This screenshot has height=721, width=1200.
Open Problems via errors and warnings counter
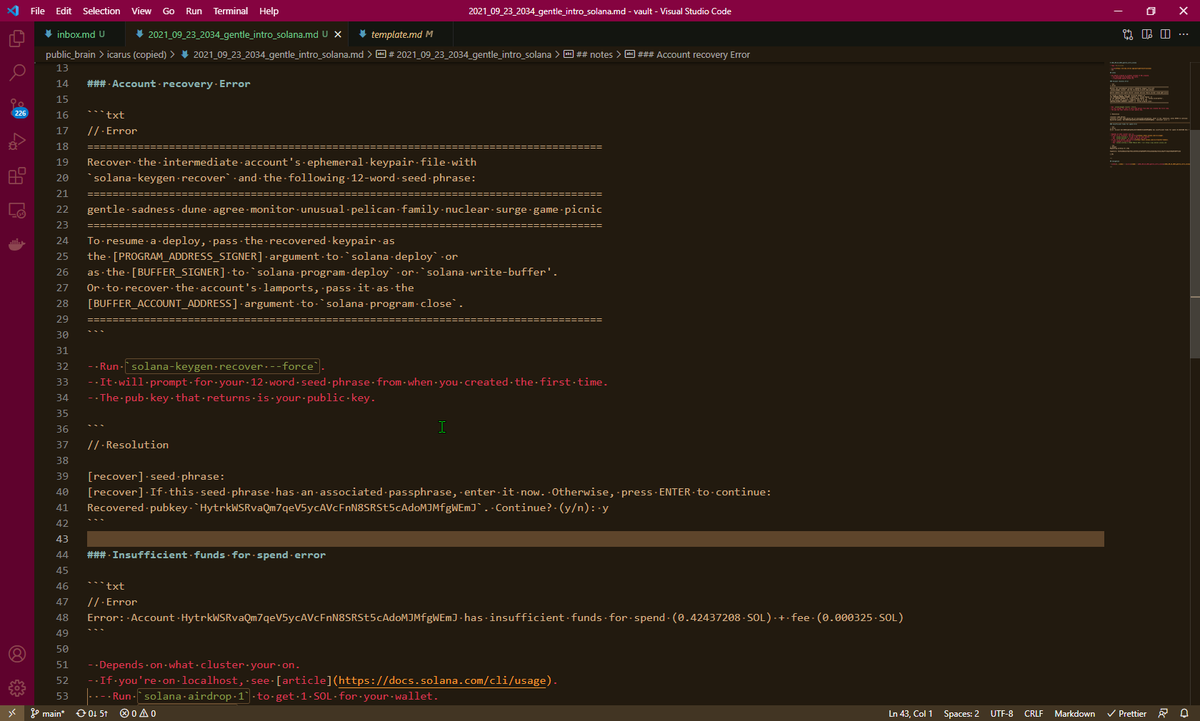(x=136, y=714)
